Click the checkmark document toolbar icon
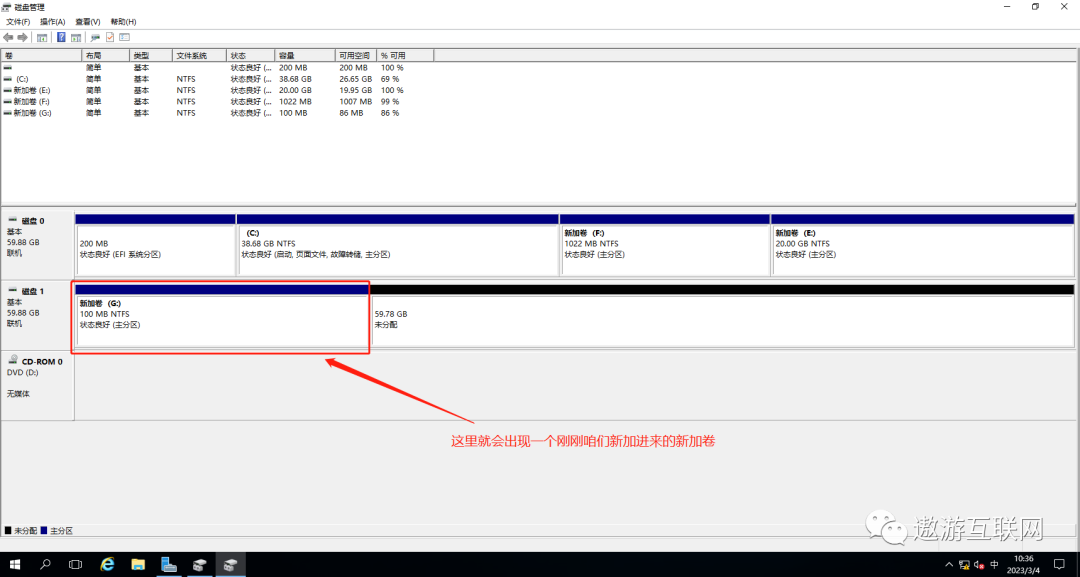The height and width of the screenshot is (577, 1080). coord(110,37)
